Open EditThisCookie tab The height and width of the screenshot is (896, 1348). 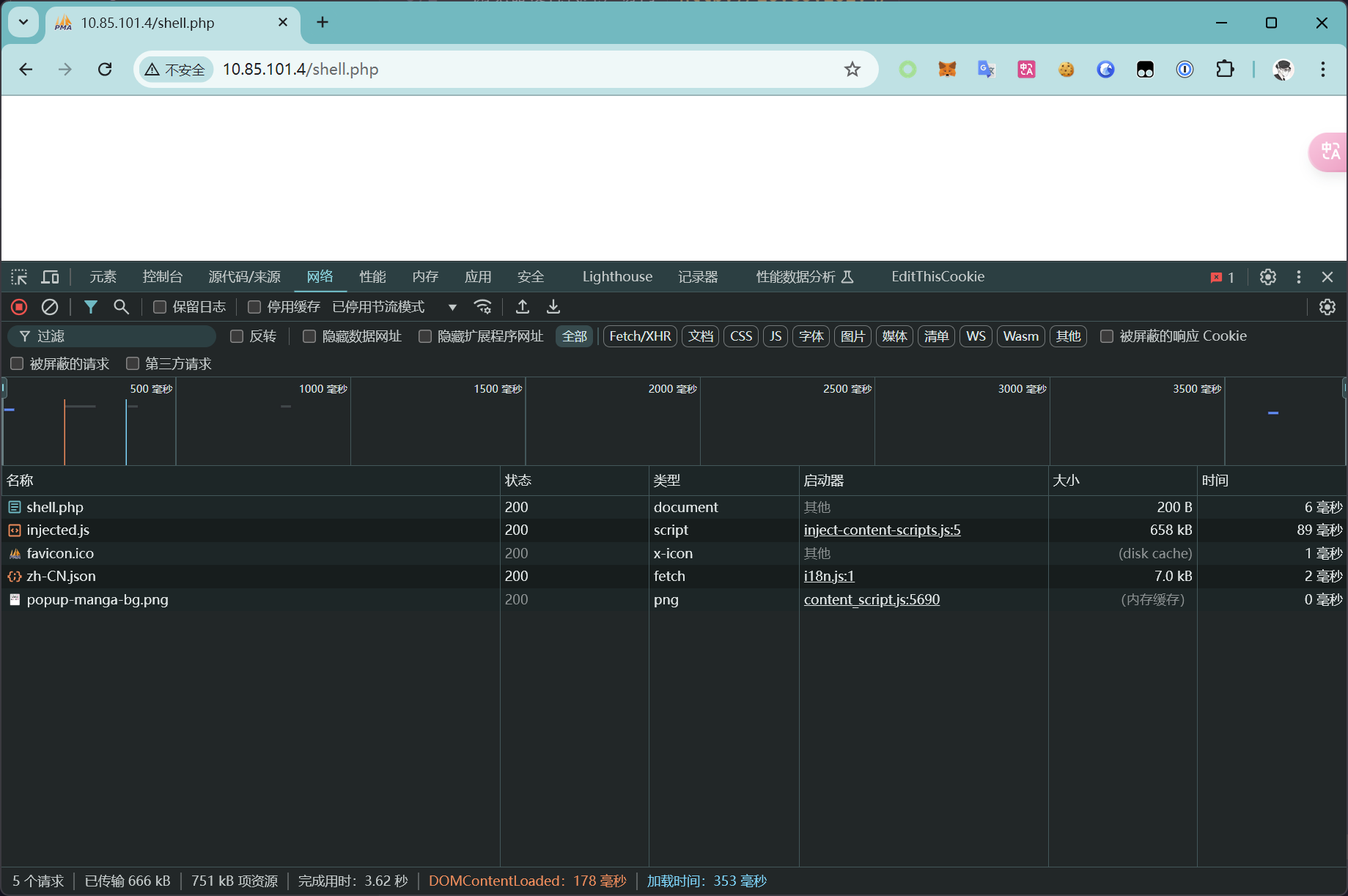(x=938, y=277)
